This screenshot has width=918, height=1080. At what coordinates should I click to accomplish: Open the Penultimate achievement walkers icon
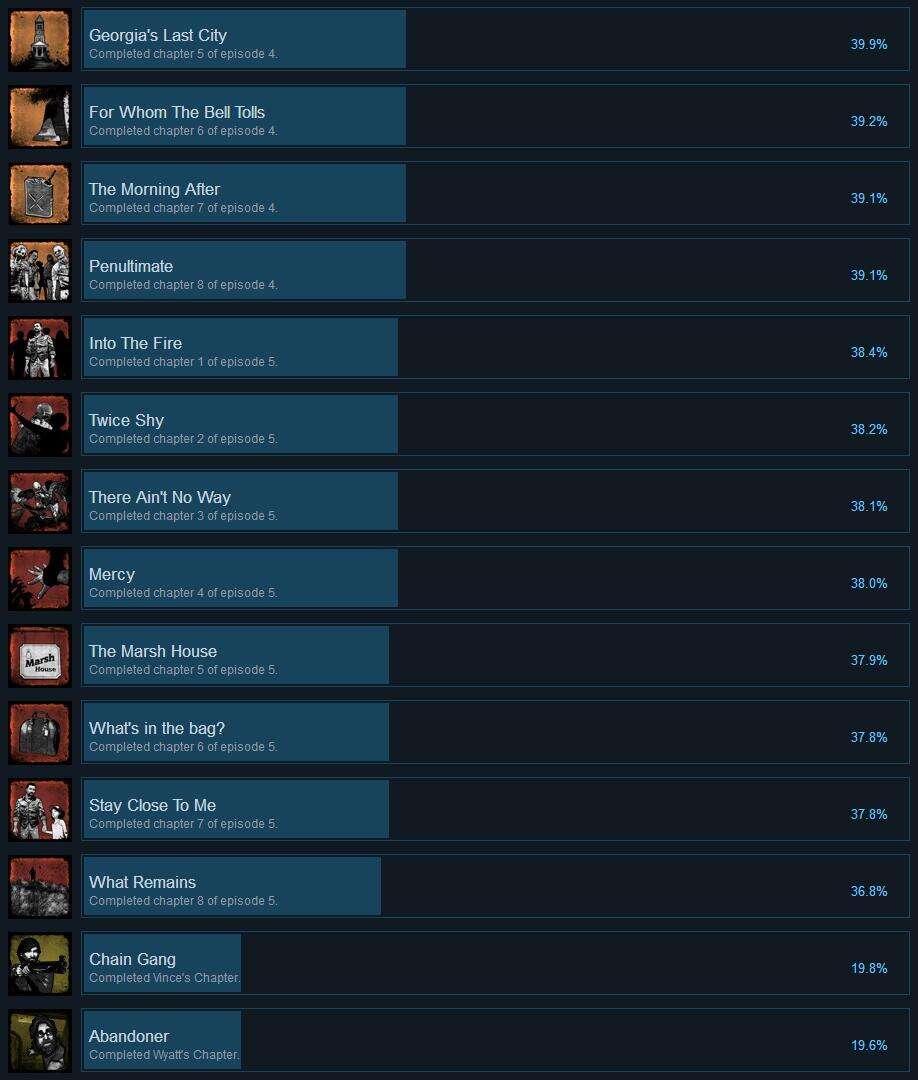point(40,271)
